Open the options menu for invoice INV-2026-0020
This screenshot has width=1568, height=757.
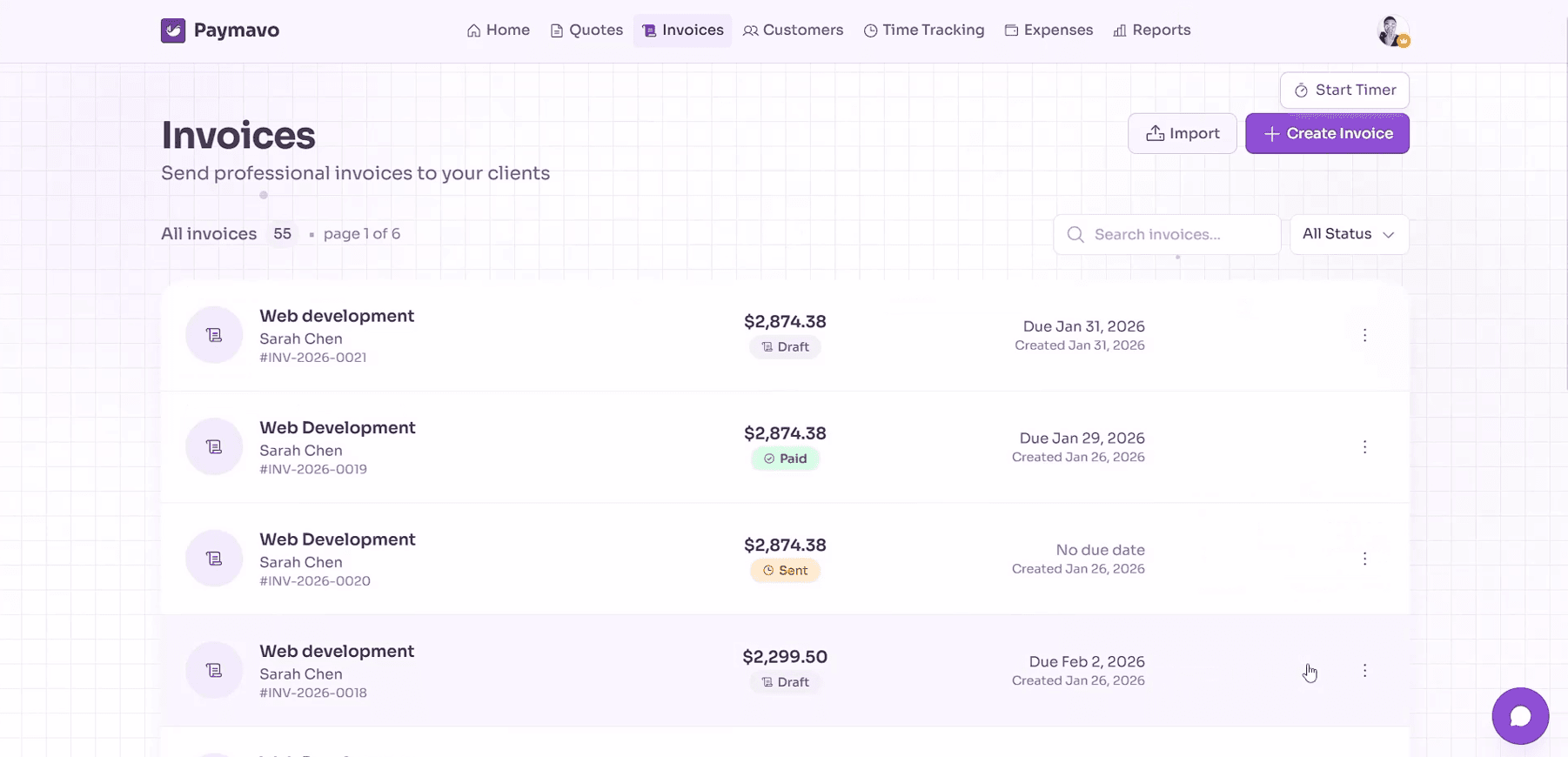[x=1364, y=559]
